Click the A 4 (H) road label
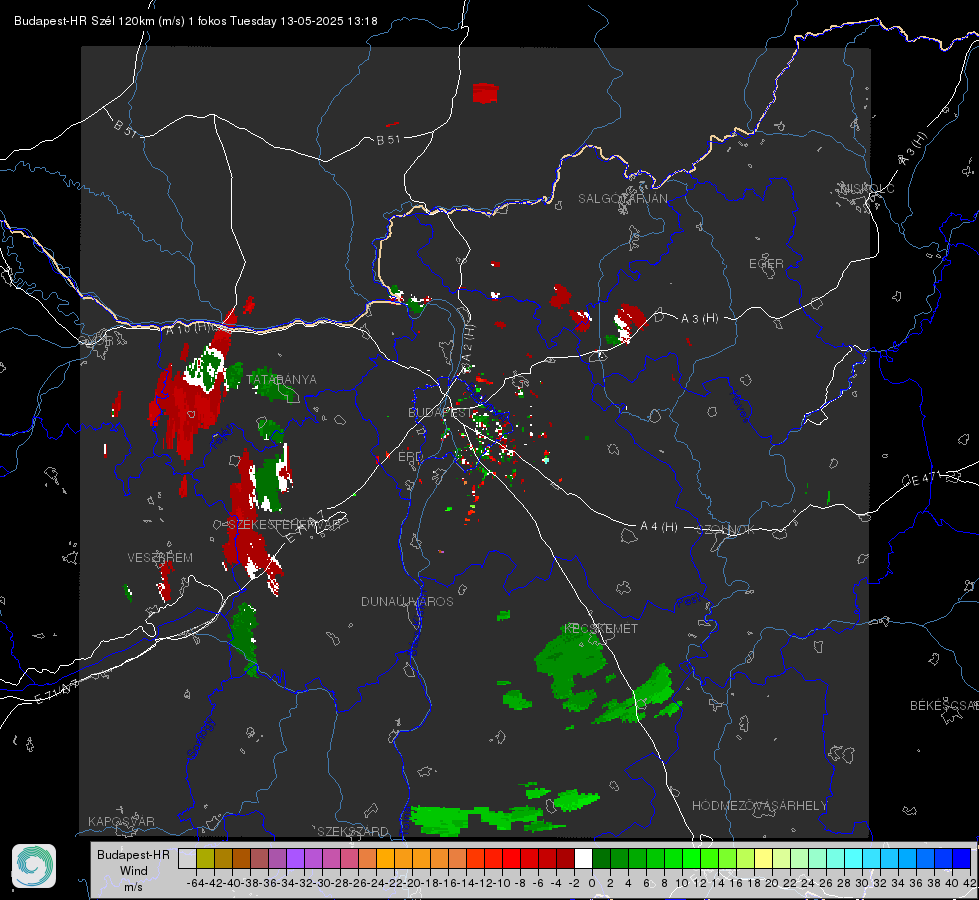The height and width of the screenshot is (900, 979). point(659,527)
